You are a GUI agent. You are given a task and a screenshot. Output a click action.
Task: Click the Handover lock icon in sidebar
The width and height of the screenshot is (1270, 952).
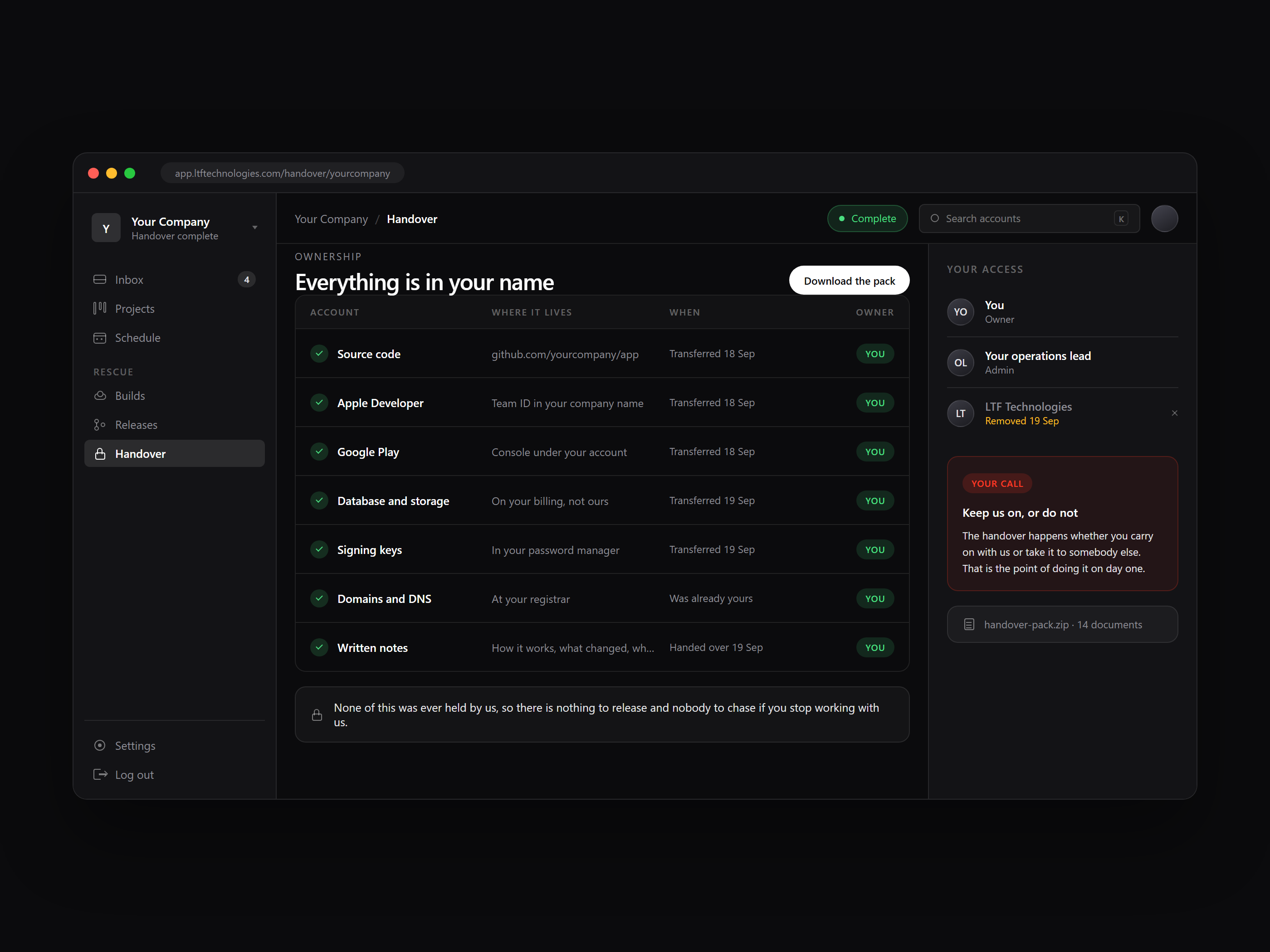(100, 454)
